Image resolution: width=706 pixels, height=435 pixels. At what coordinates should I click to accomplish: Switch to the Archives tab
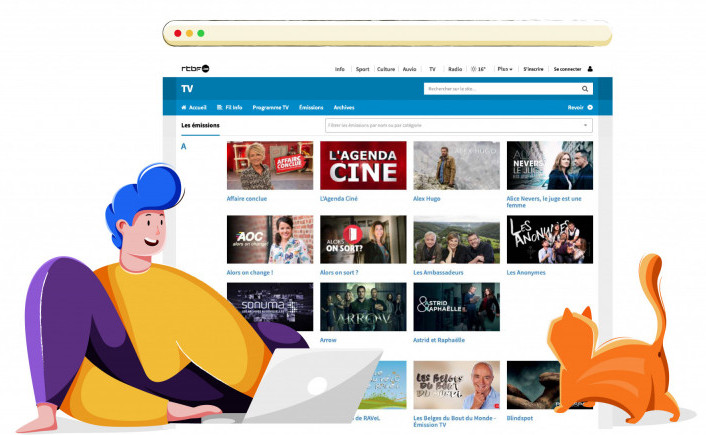(344, 107)
